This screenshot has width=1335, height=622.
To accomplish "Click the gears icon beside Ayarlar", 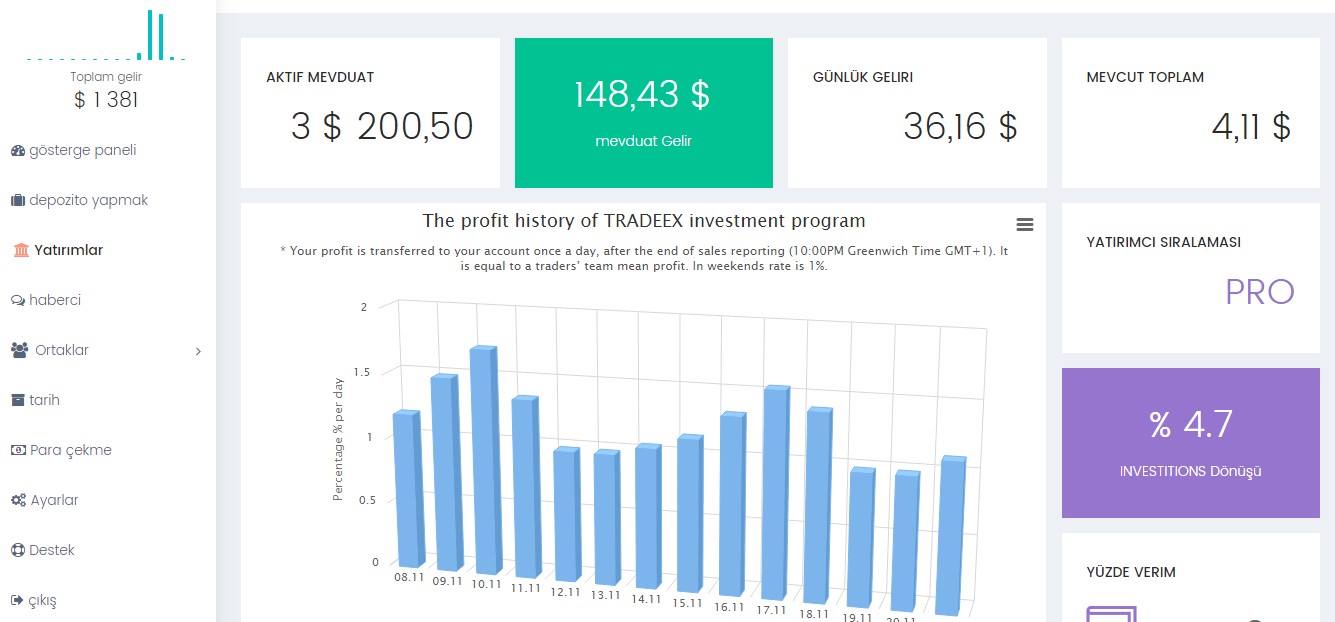I will tap(18, 500).
